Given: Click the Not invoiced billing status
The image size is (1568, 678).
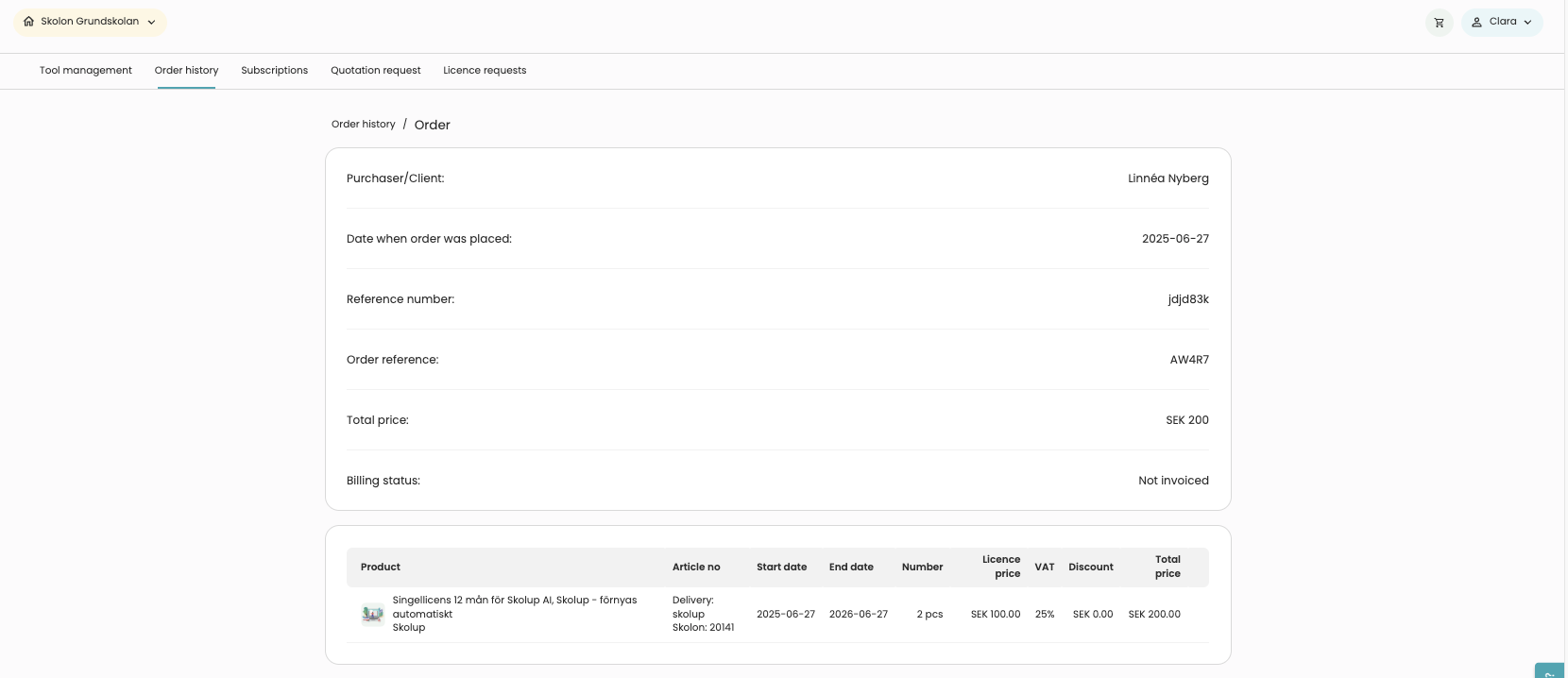Looking at the screenshot, I should pos(1172,481).
